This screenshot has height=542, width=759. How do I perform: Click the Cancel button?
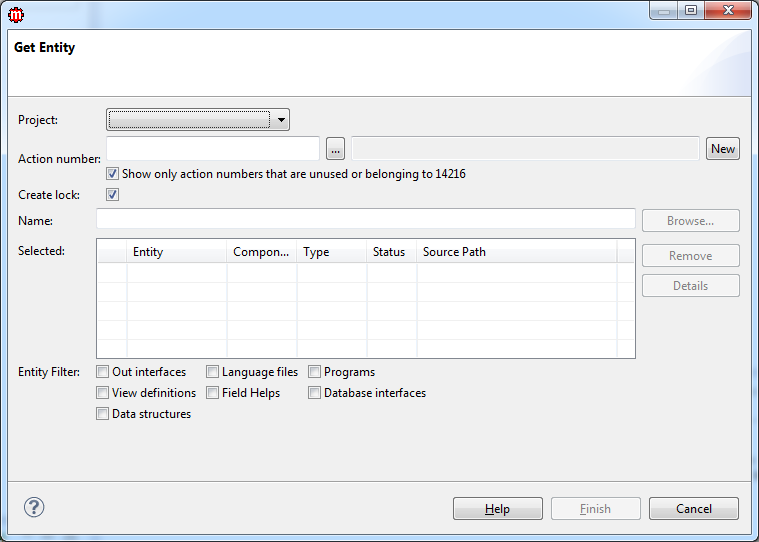click(x=693, y=509)
